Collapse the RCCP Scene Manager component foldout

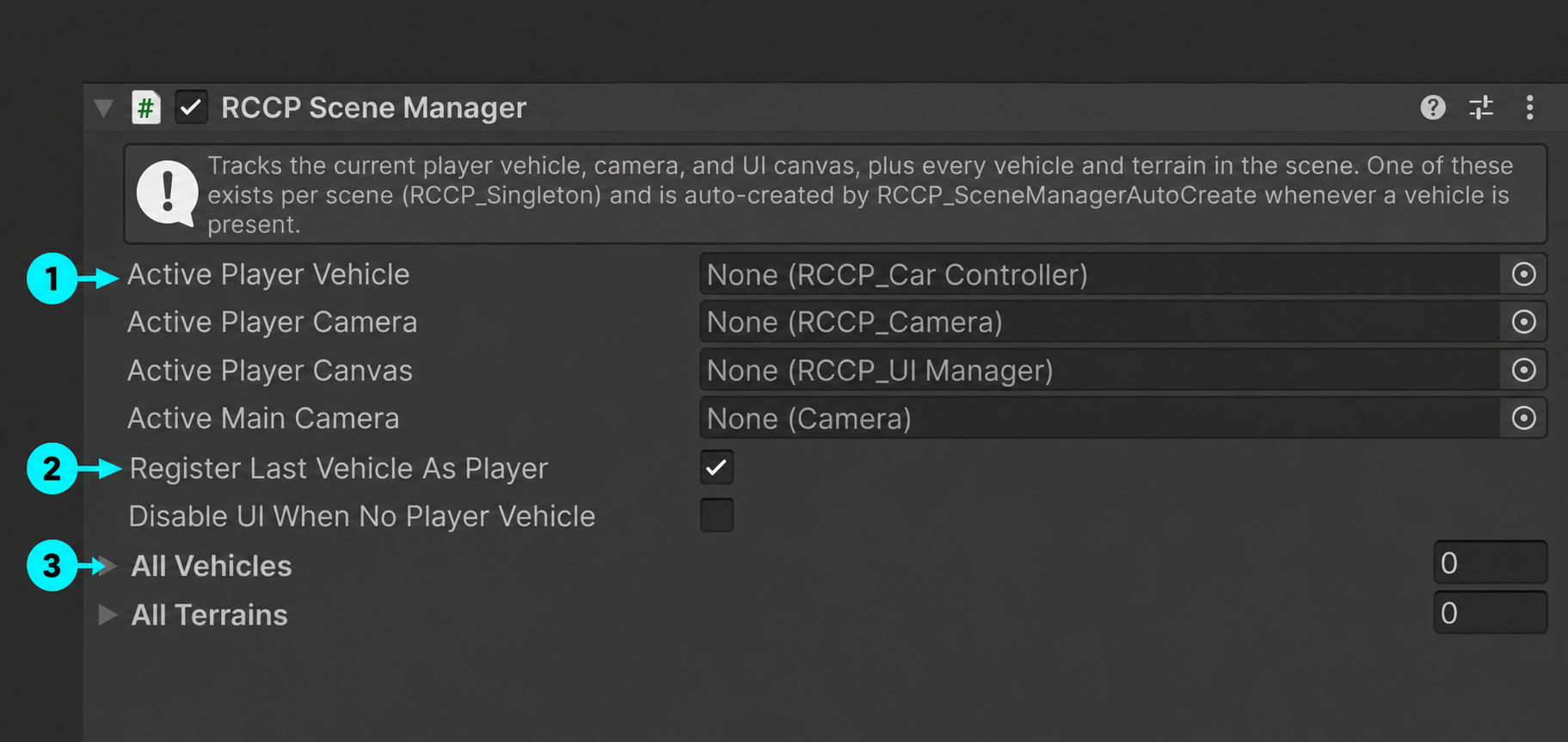tap(104, 107)
